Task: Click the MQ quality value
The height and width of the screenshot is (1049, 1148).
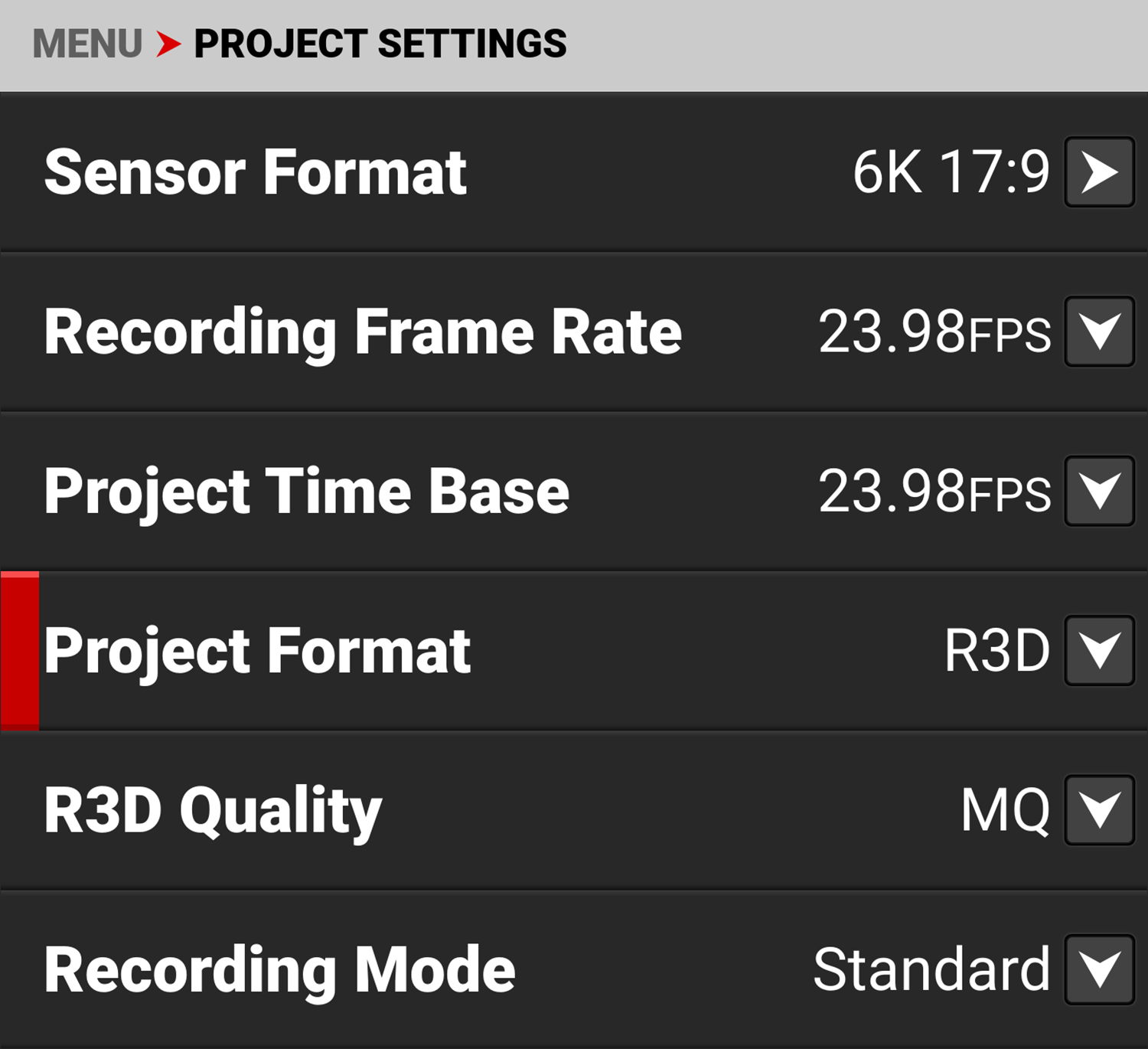Action: (1005, 810)
